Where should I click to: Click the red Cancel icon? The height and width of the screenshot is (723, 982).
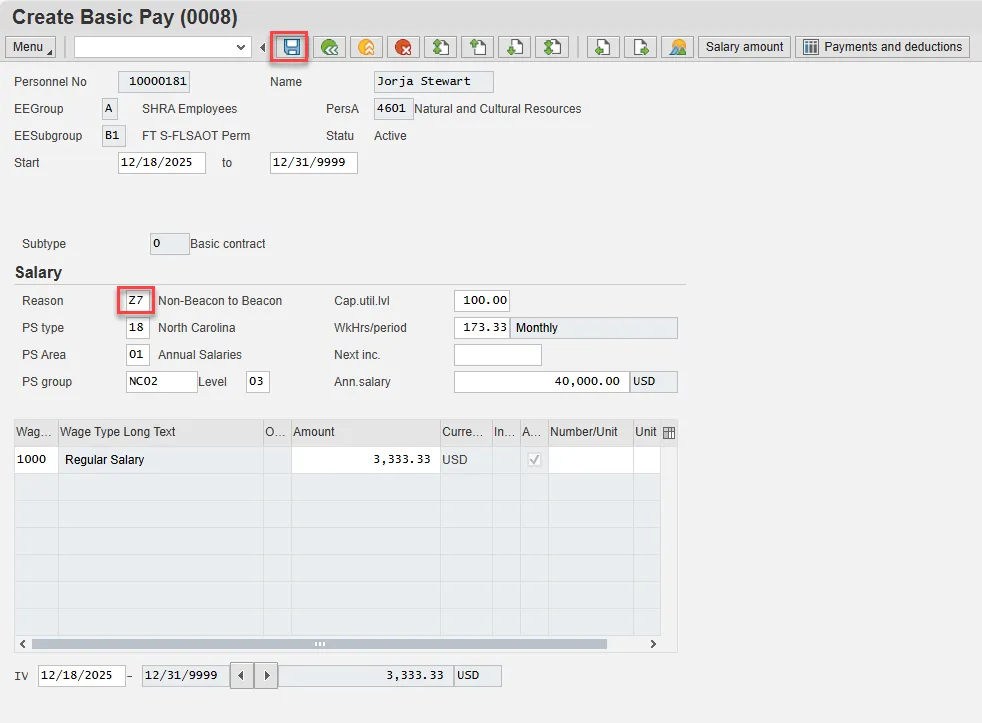pyautogui.click(x=403, y=47)
